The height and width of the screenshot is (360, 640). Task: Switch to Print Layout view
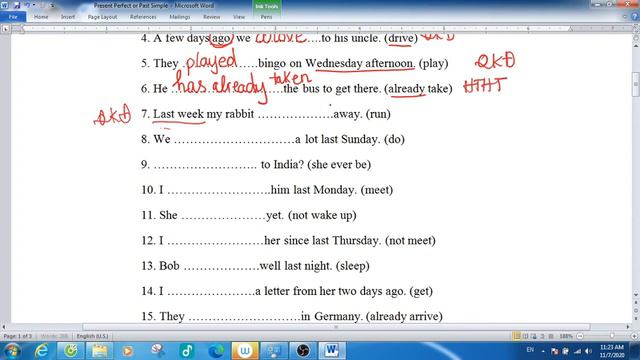tap(517, 336)
